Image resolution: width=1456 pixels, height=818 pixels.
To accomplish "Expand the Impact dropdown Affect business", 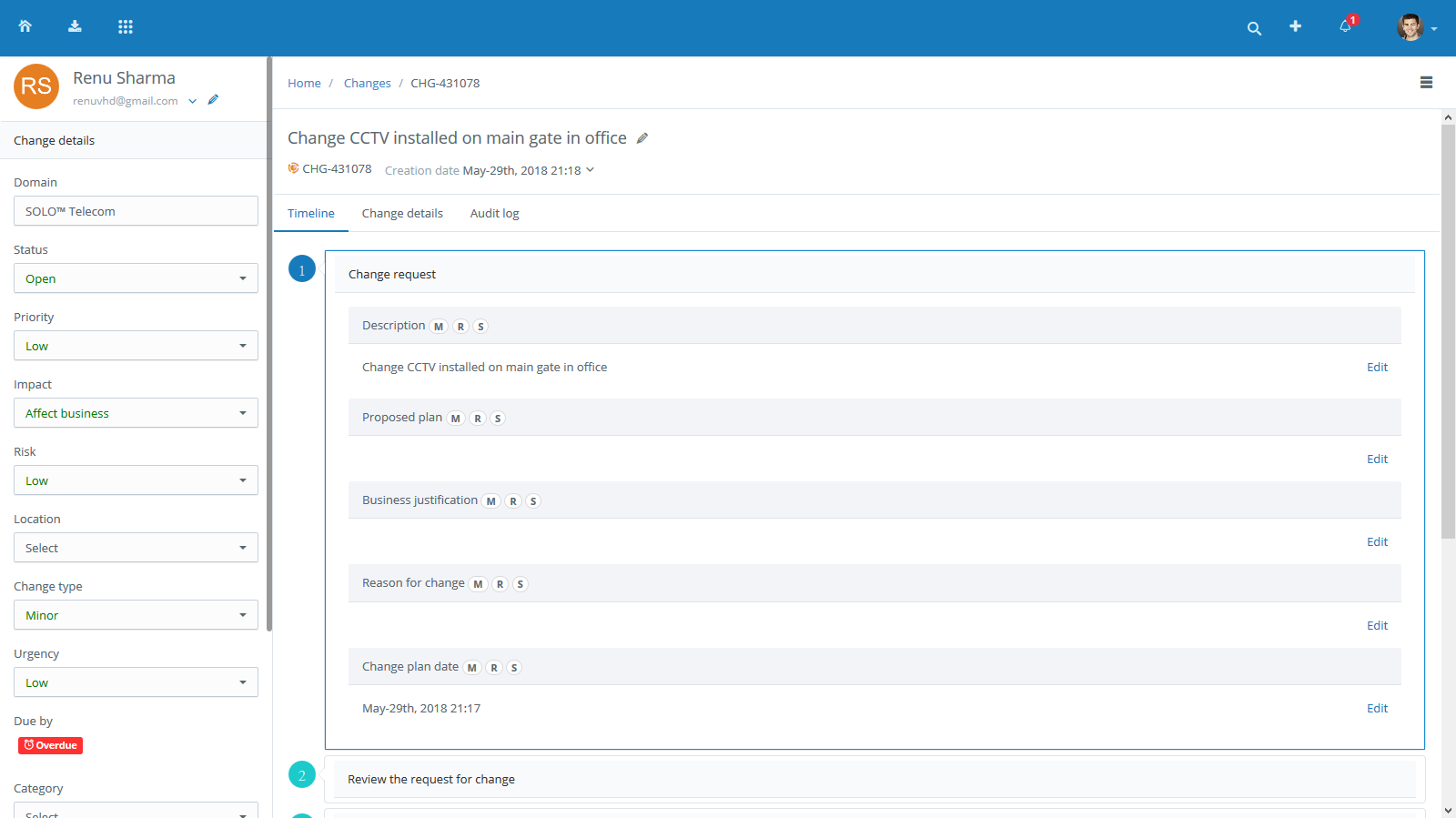I will (x=136, y=413).
